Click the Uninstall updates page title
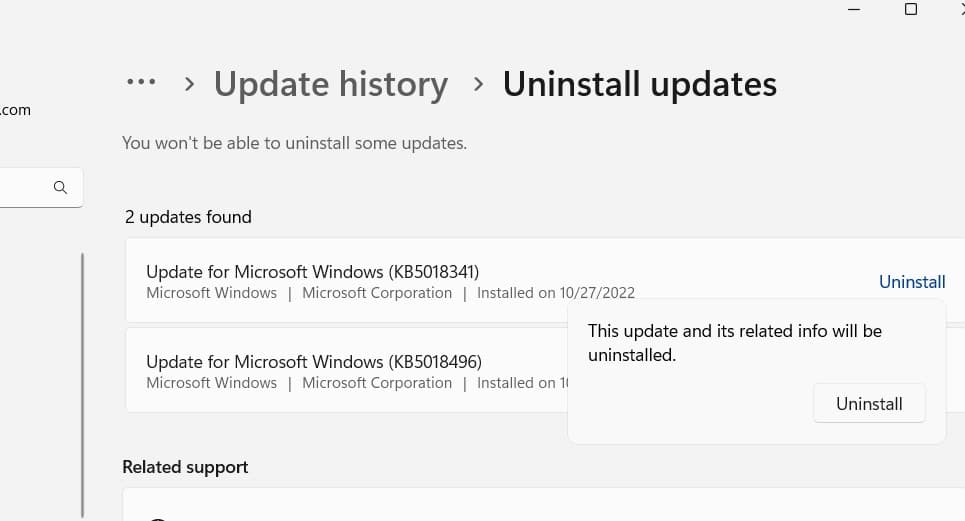 point(639,84)
